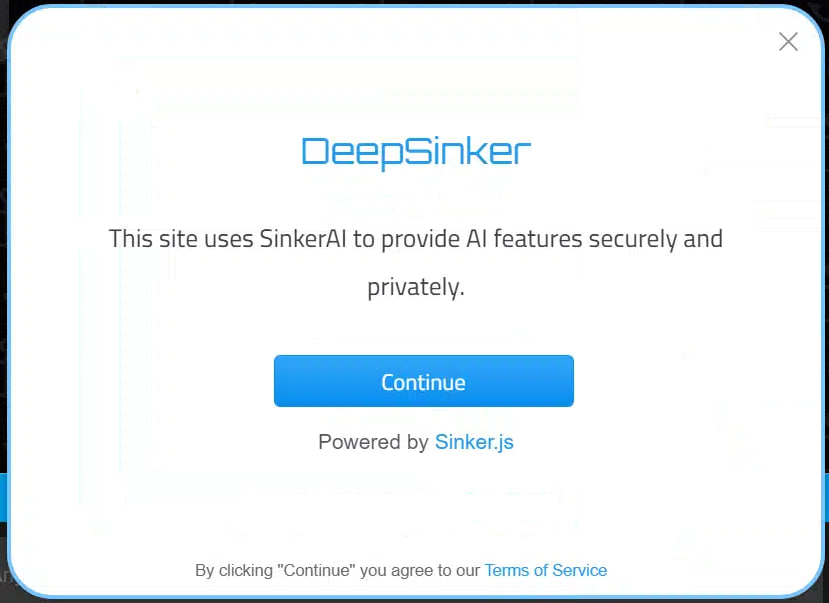This screenshot has width=829, height=603.
Task: Click the "Powered by" label
Action: pyautogui.click(x=373, y=442)
